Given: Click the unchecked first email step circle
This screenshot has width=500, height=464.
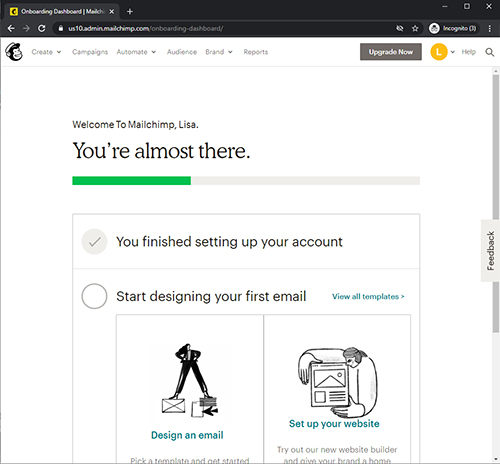Looking at the screenshot, I should click(94, 296).
